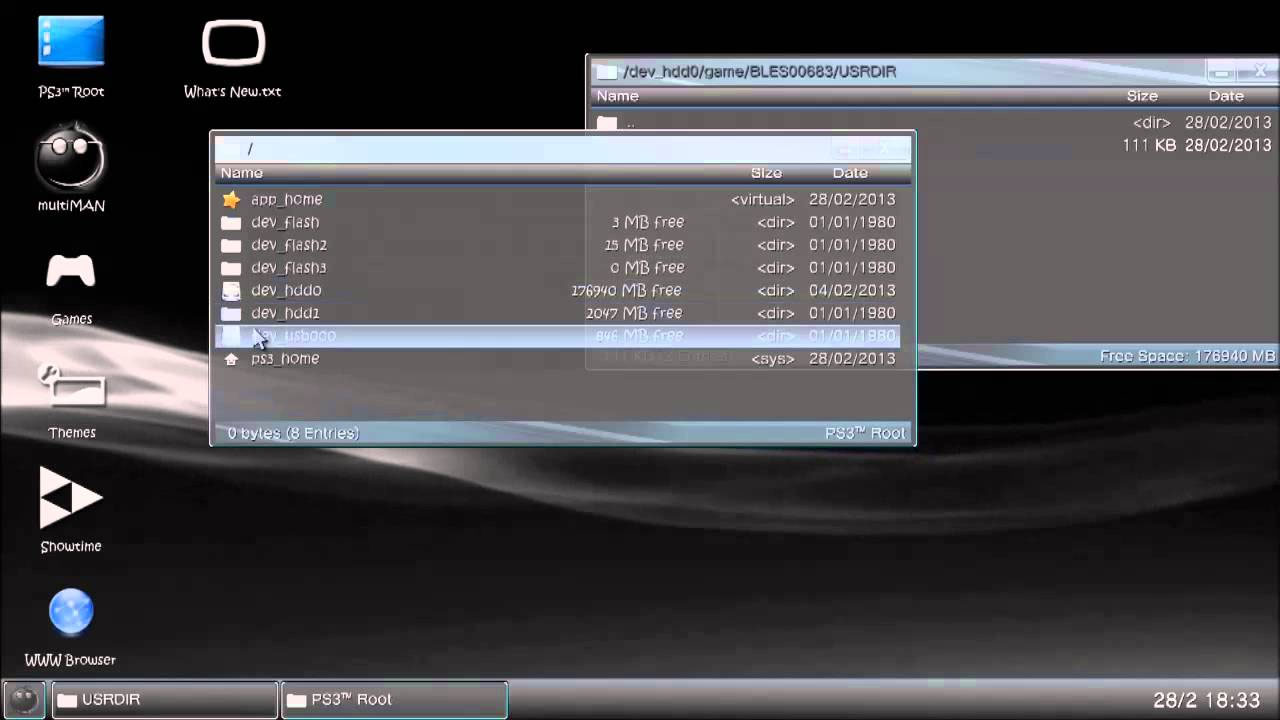
Task: Switch to the PS3 Root taskbar window
Action: 395,700
